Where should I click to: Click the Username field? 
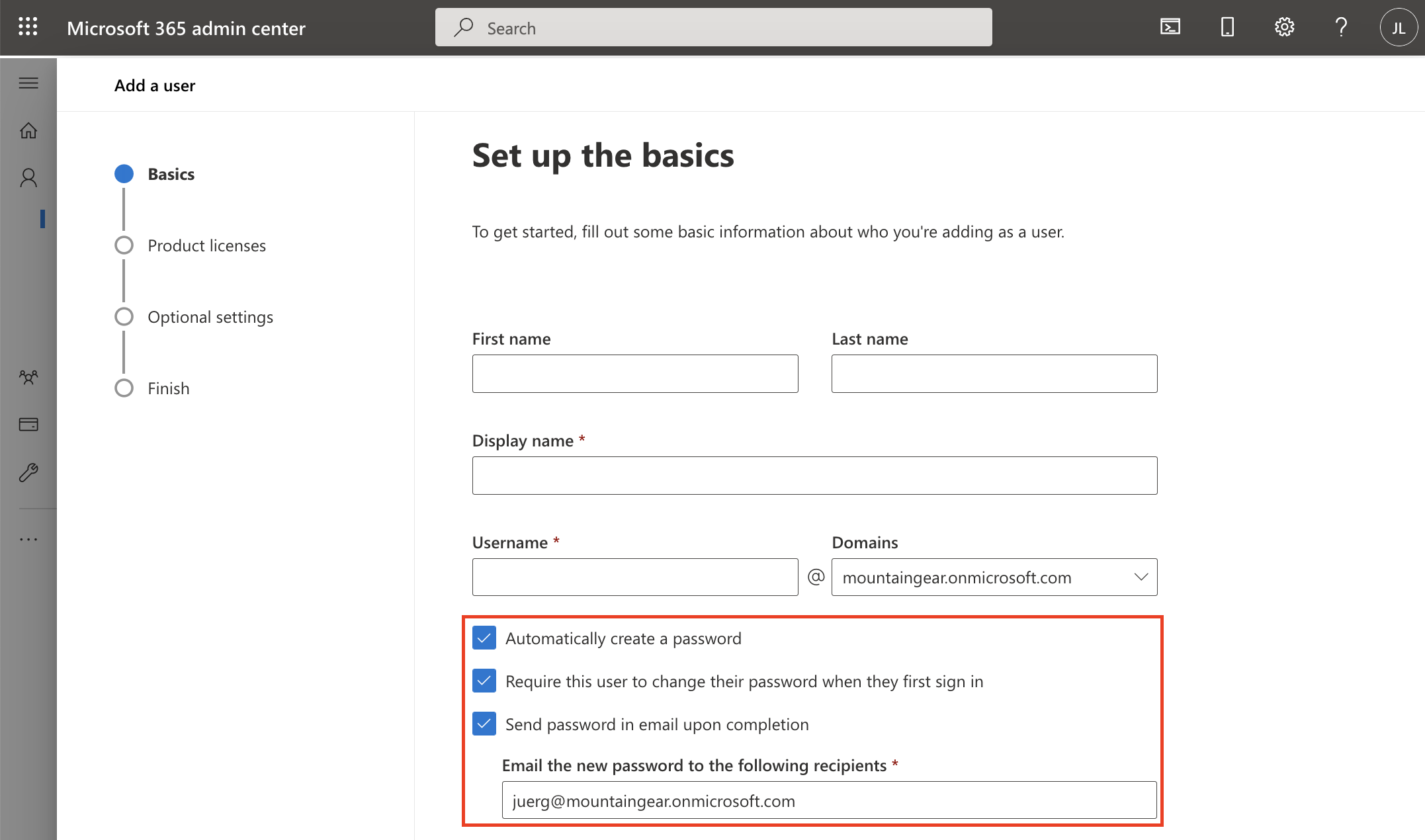tap(635, 577)
